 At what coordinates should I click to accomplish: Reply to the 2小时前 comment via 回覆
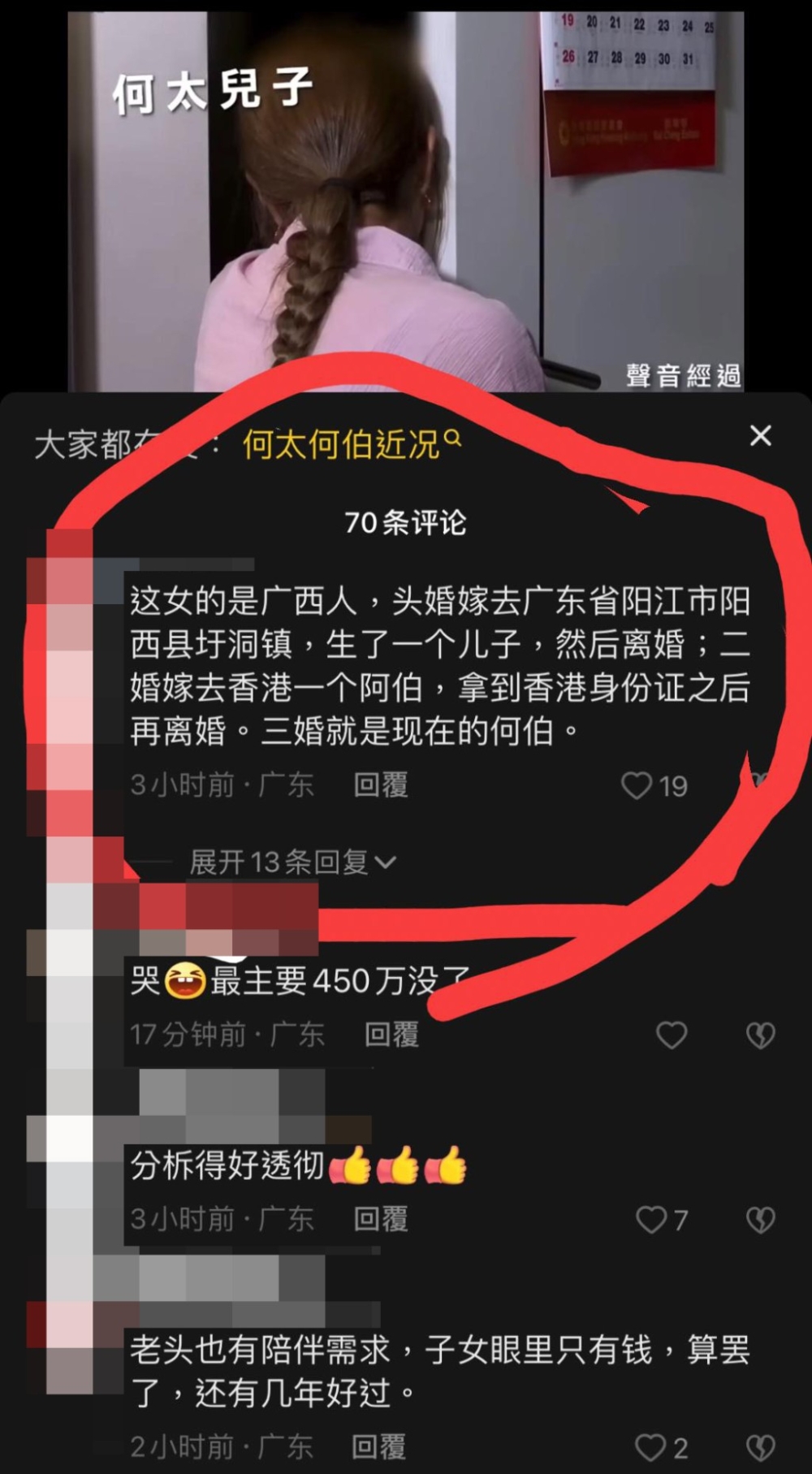tap(378, 1447)
